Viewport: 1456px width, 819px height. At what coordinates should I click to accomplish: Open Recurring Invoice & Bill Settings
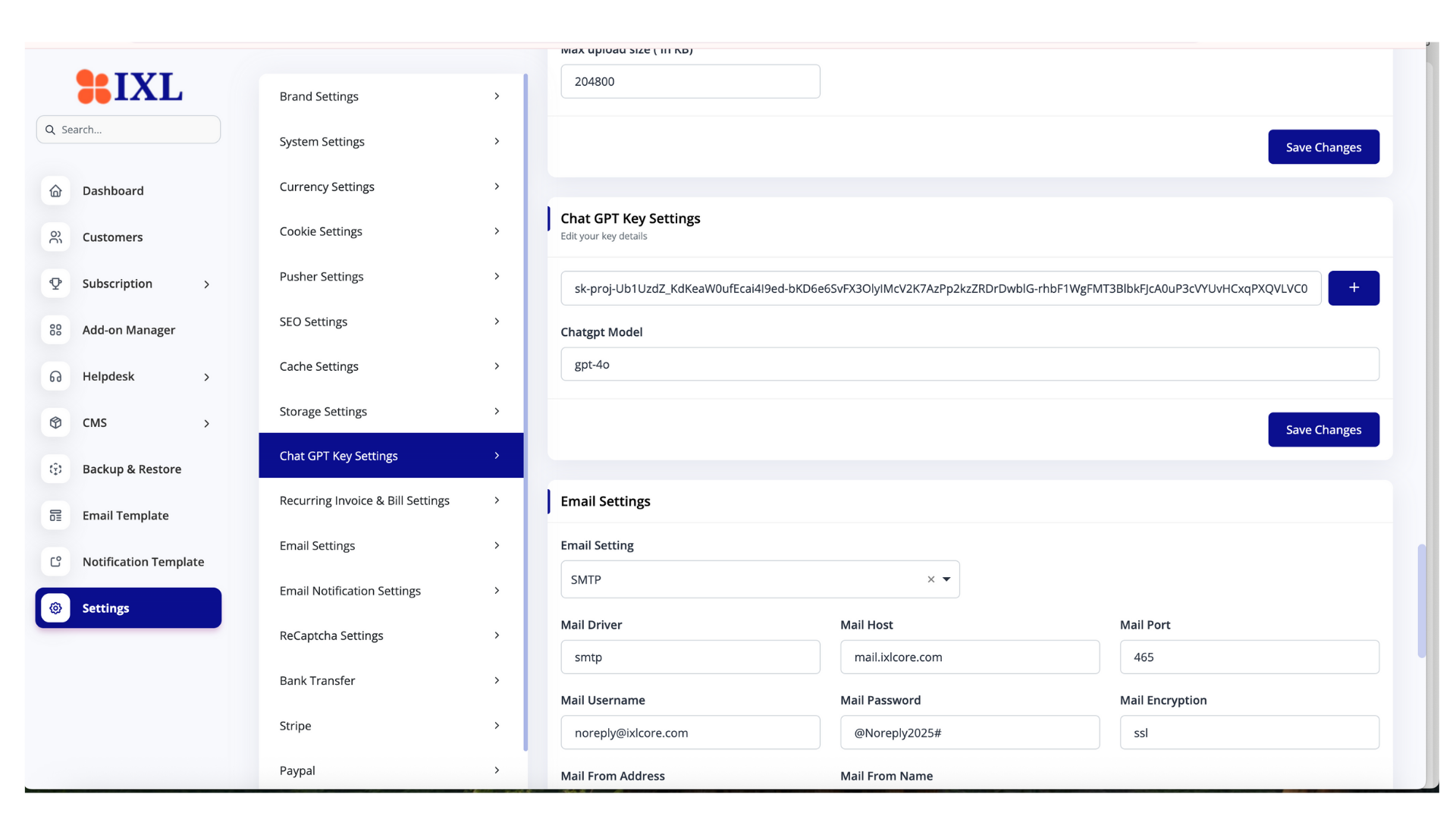point(391,500)
